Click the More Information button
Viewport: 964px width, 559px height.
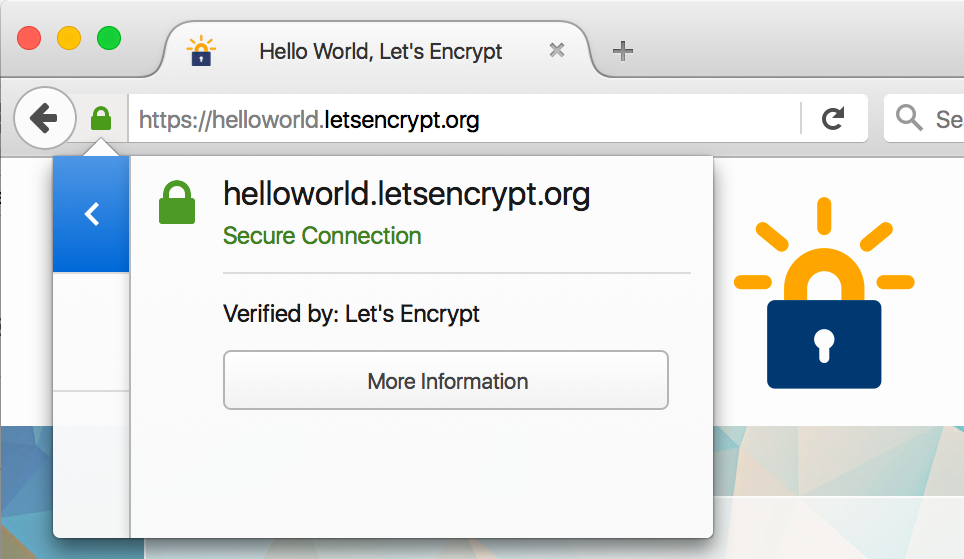[x=446, y=380]
